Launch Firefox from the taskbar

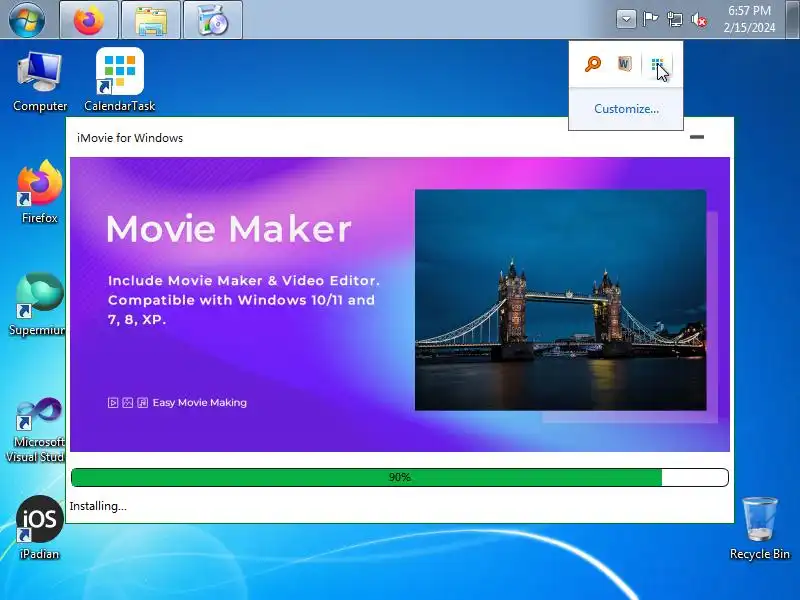89,20
